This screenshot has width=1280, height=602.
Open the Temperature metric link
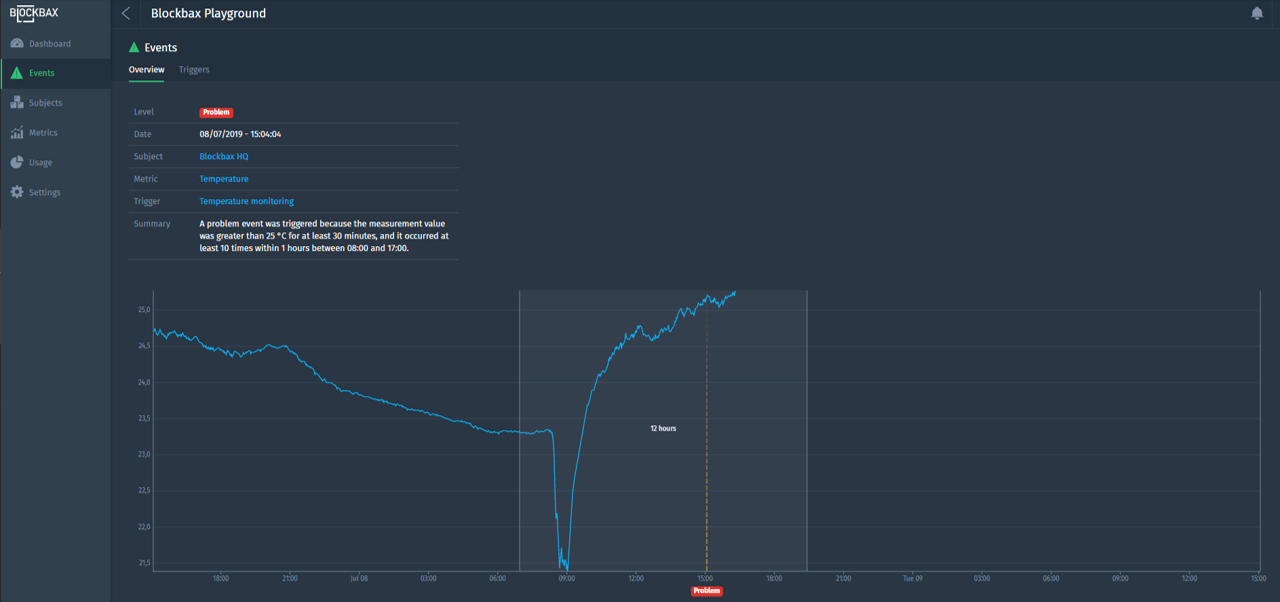pyautogui.click(x=224, y=179)
